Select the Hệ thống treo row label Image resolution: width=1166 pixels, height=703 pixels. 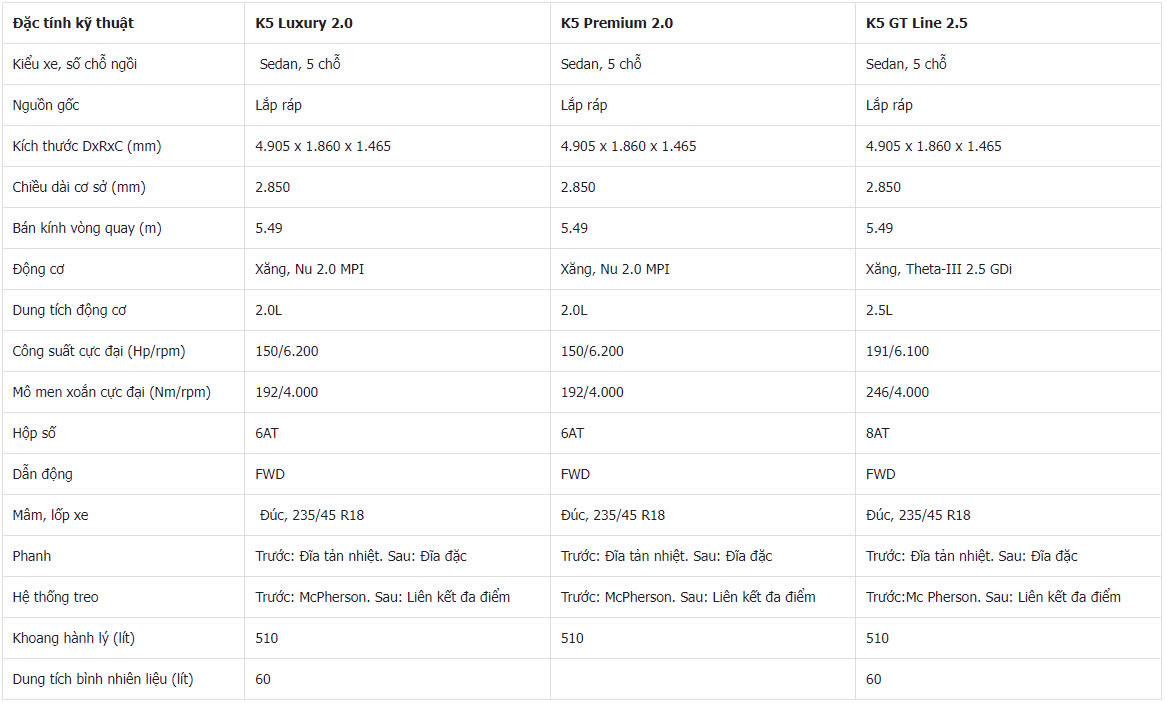(x=56, y=597)
